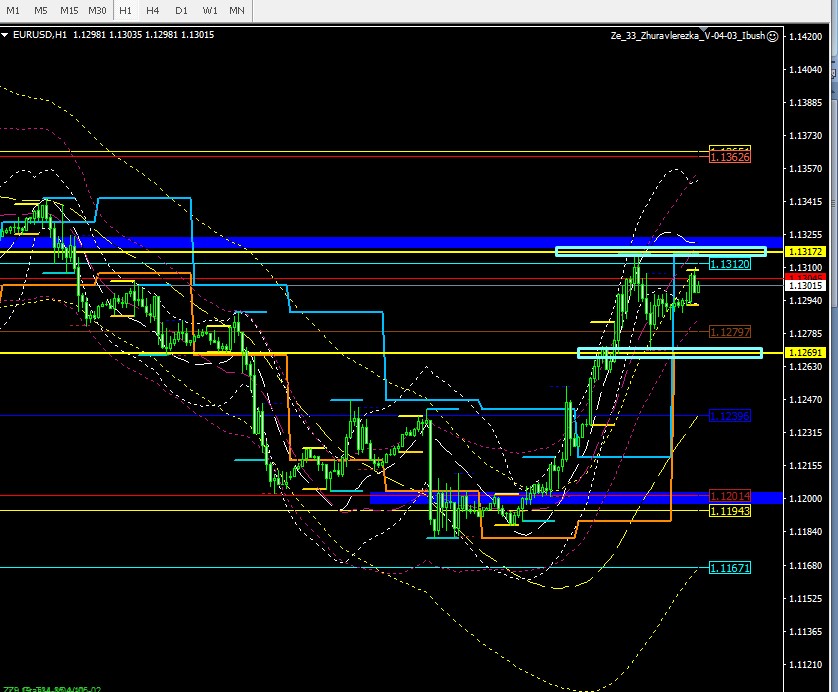Click the yellow 1.11943 level label
The height and width of the screenshot is (692, 838).
click(729, 511)
